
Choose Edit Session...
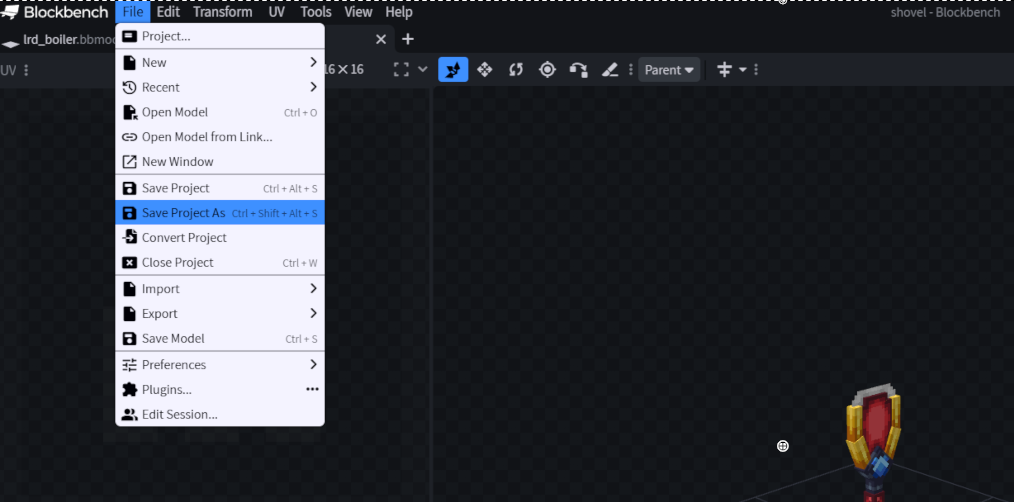point(220,415)
